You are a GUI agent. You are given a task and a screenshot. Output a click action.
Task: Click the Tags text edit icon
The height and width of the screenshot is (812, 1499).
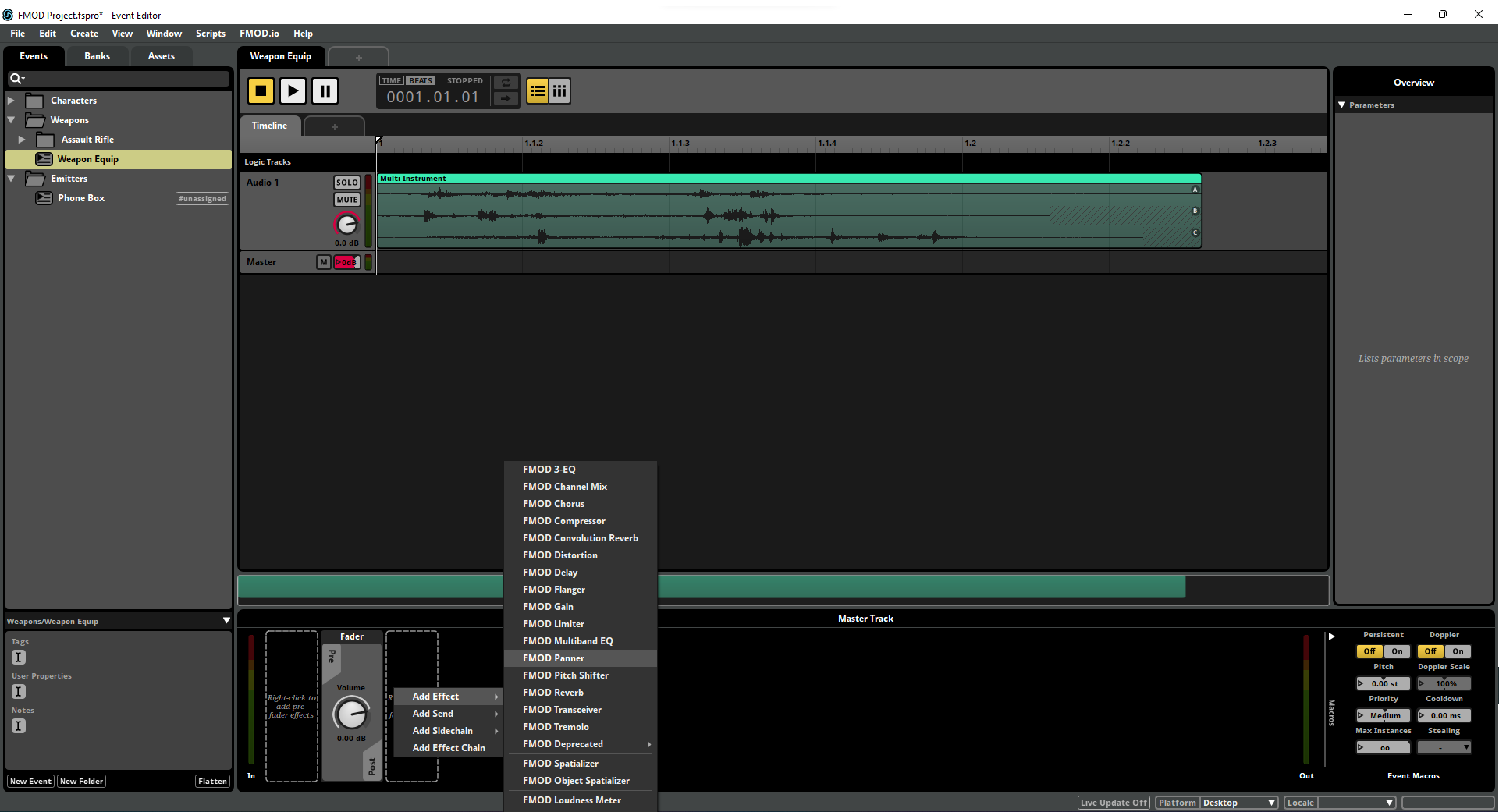pyautogui.click(x=19, y=658)
